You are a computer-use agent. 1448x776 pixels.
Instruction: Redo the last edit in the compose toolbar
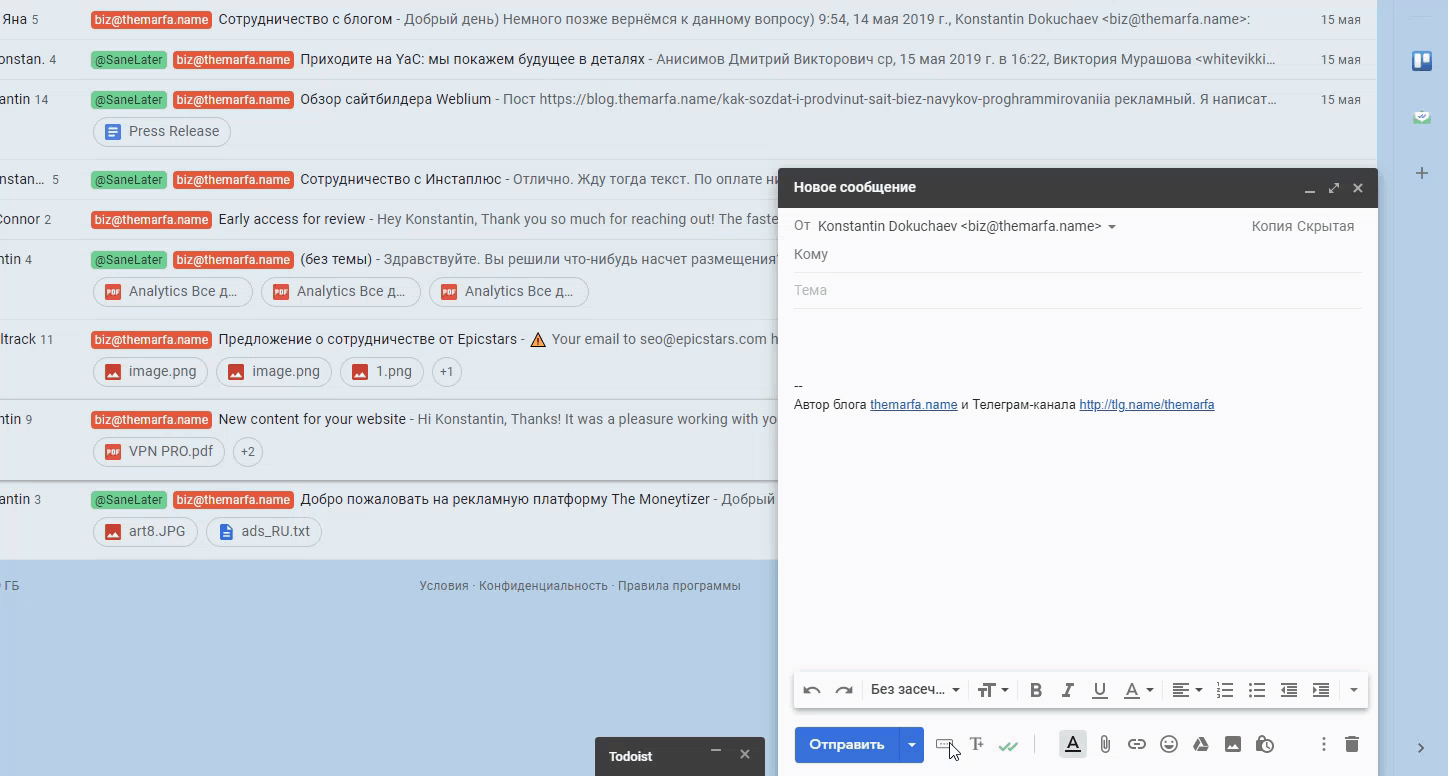(844, 690)
